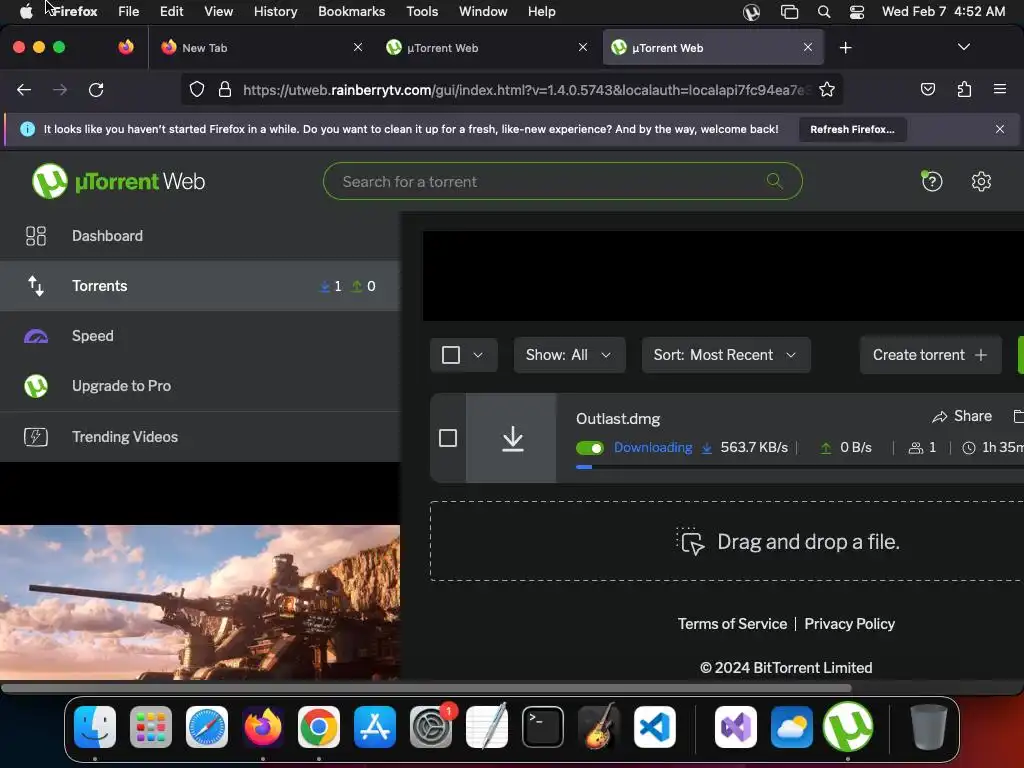Image resolution: width=1024 pixels, height=768 pixels.
Task: Open Launchpad from the dock
Action: click(x=151, y=727)
